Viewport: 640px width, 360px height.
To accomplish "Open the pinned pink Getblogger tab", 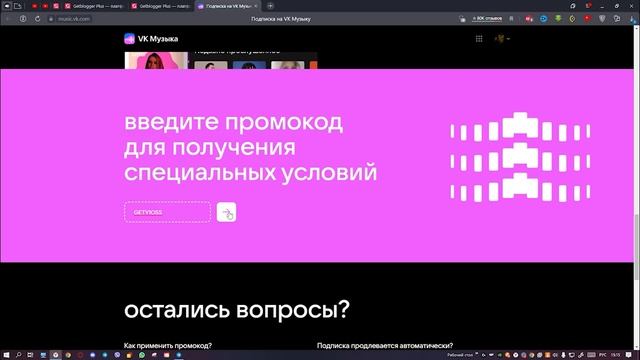I will tap(56, 6).
